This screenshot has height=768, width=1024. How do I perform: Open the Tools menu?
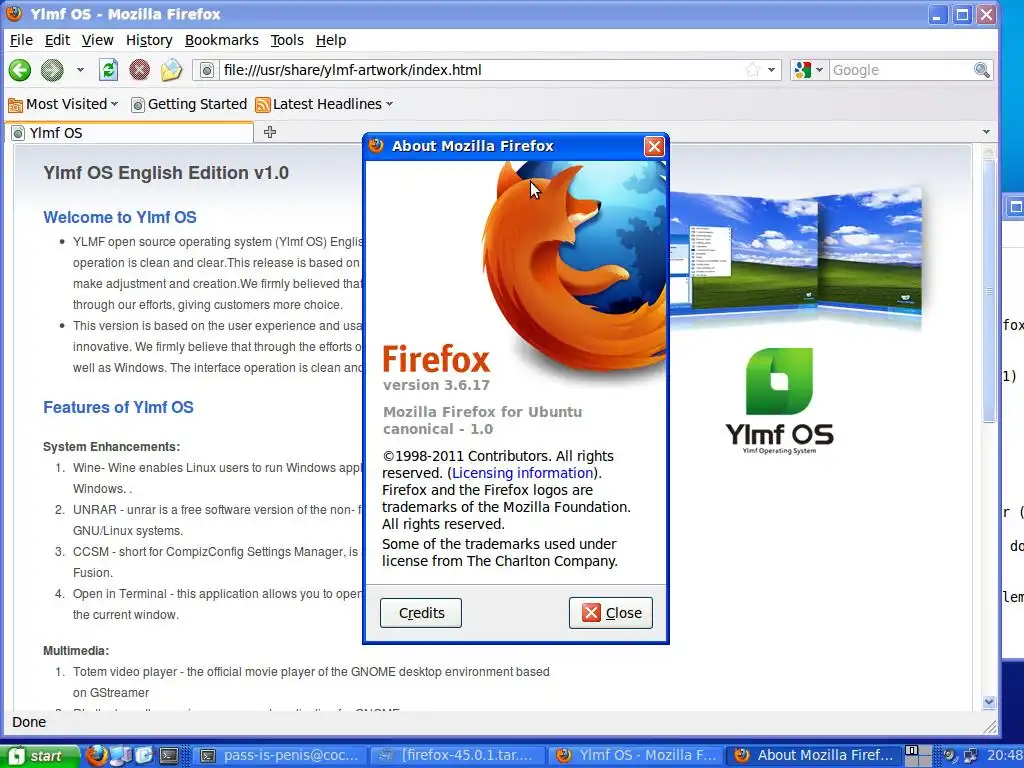tap(287, 40)
